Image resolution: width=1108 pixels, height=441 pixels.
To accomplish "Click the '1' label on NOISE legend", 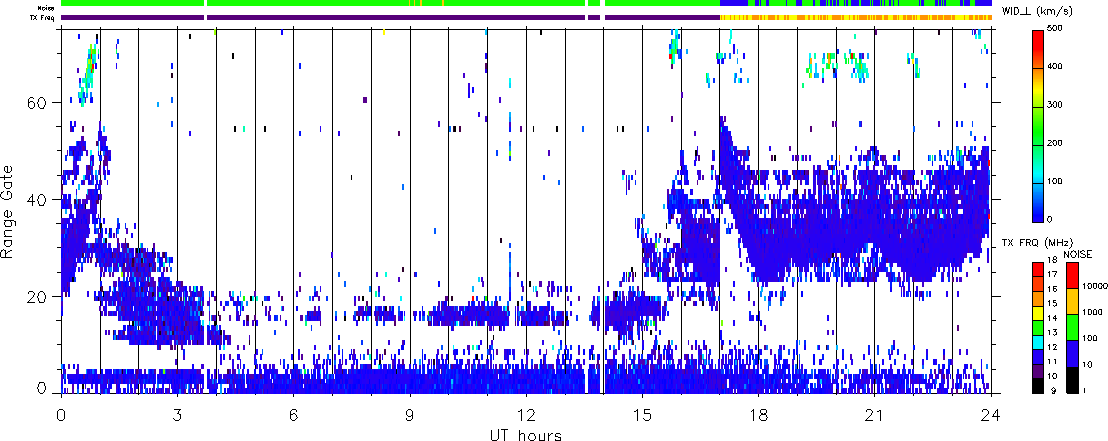I will [x=1087, y=391].
